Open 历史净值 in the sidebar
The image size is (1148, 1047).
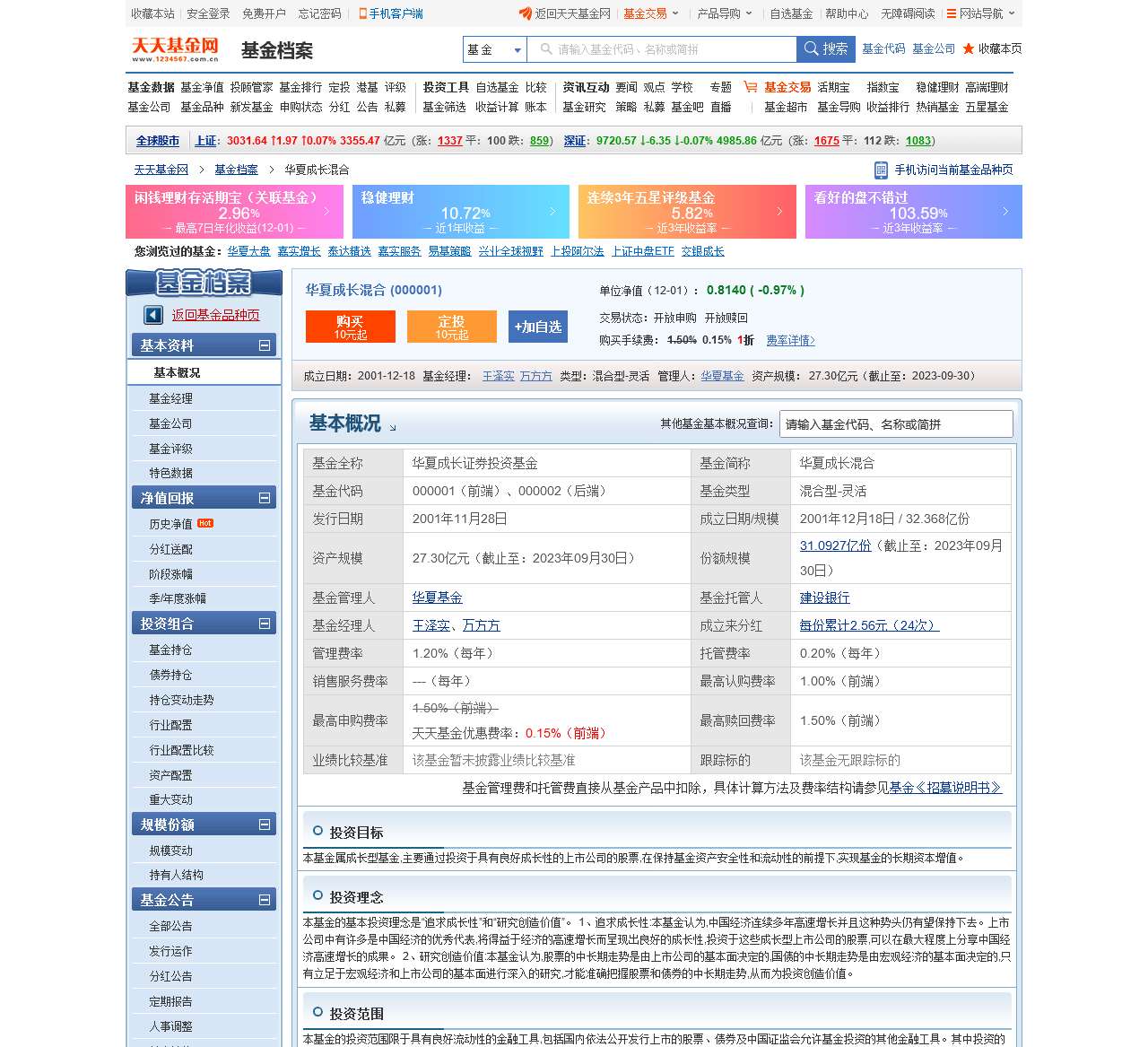click(170, 524)
